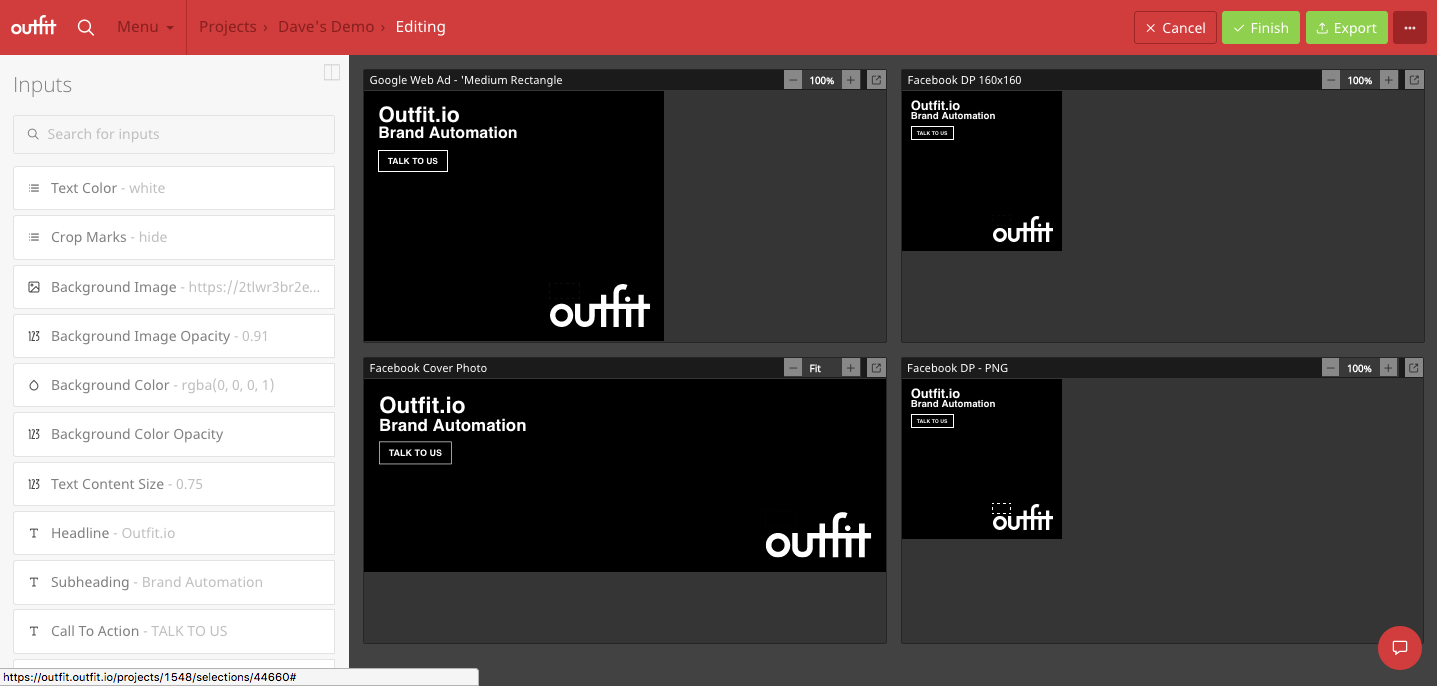The image size is (1437, 686).
Task: Pop out Facebook Cover Photo preview
Action: tap(877, 368)
